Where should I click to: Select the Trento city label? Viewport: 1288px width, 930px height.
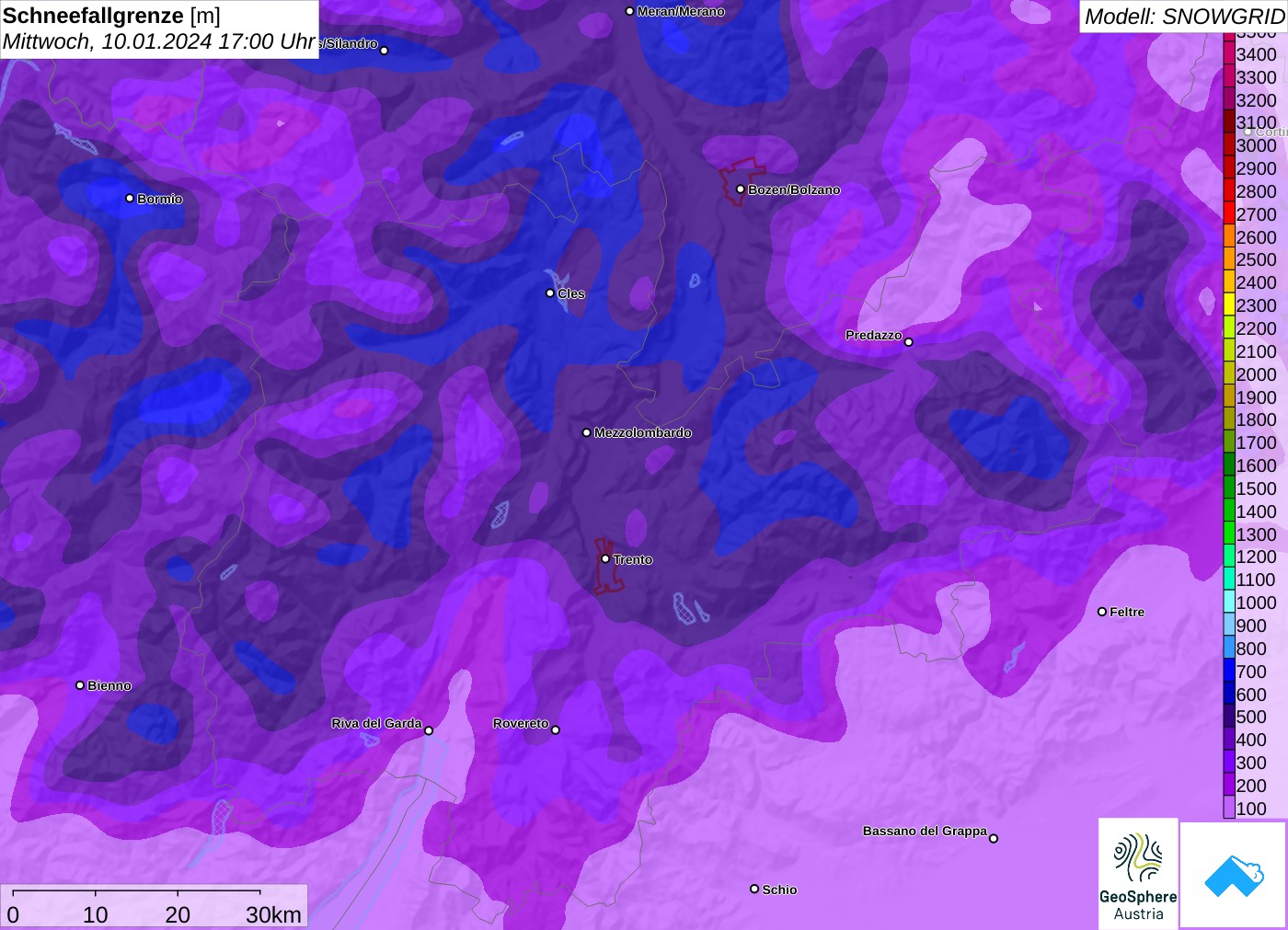pyautogui.click(x=633, y=559)
